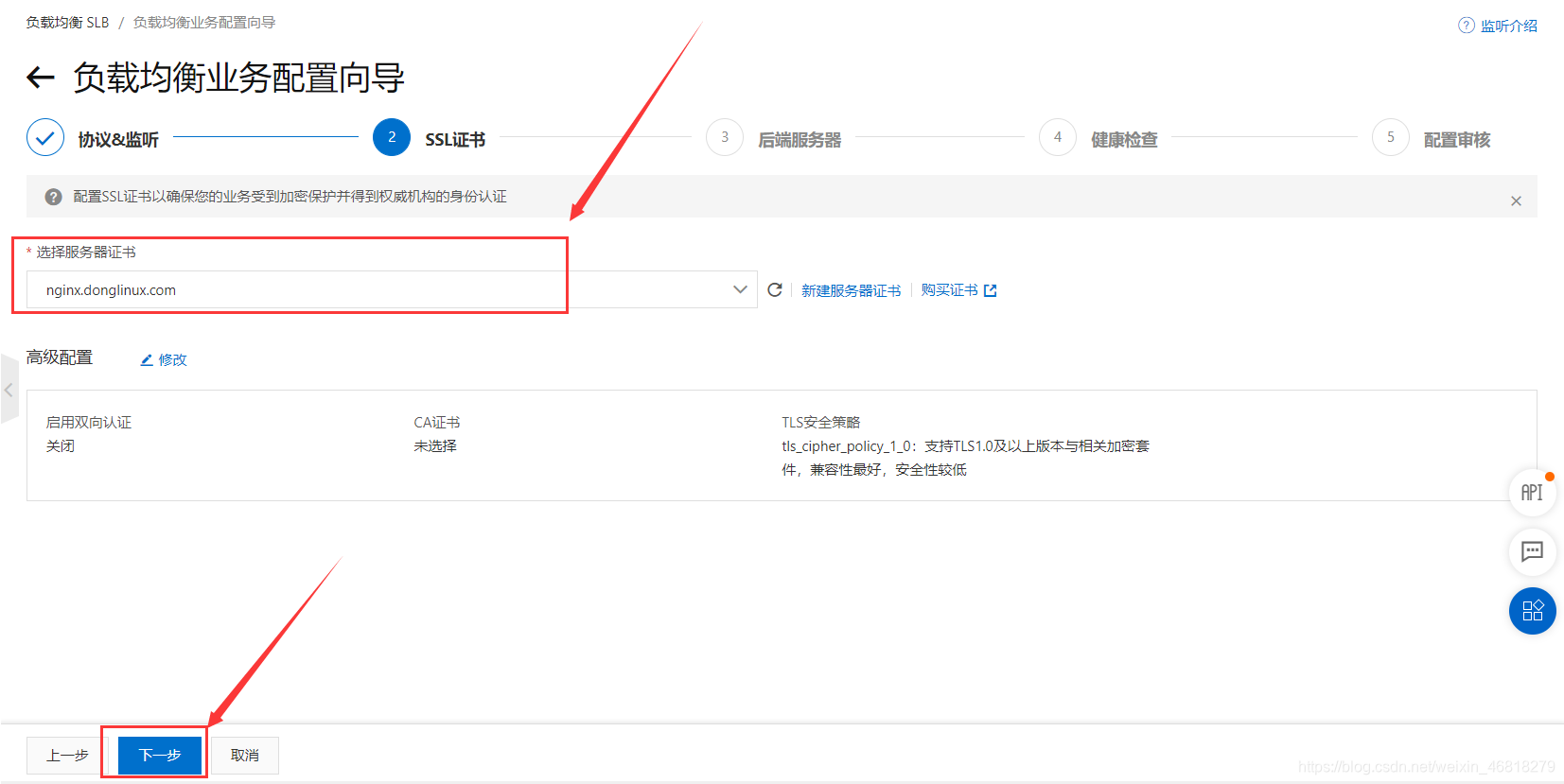Open the blue apps grid floating button

(x=1532, y=611)
